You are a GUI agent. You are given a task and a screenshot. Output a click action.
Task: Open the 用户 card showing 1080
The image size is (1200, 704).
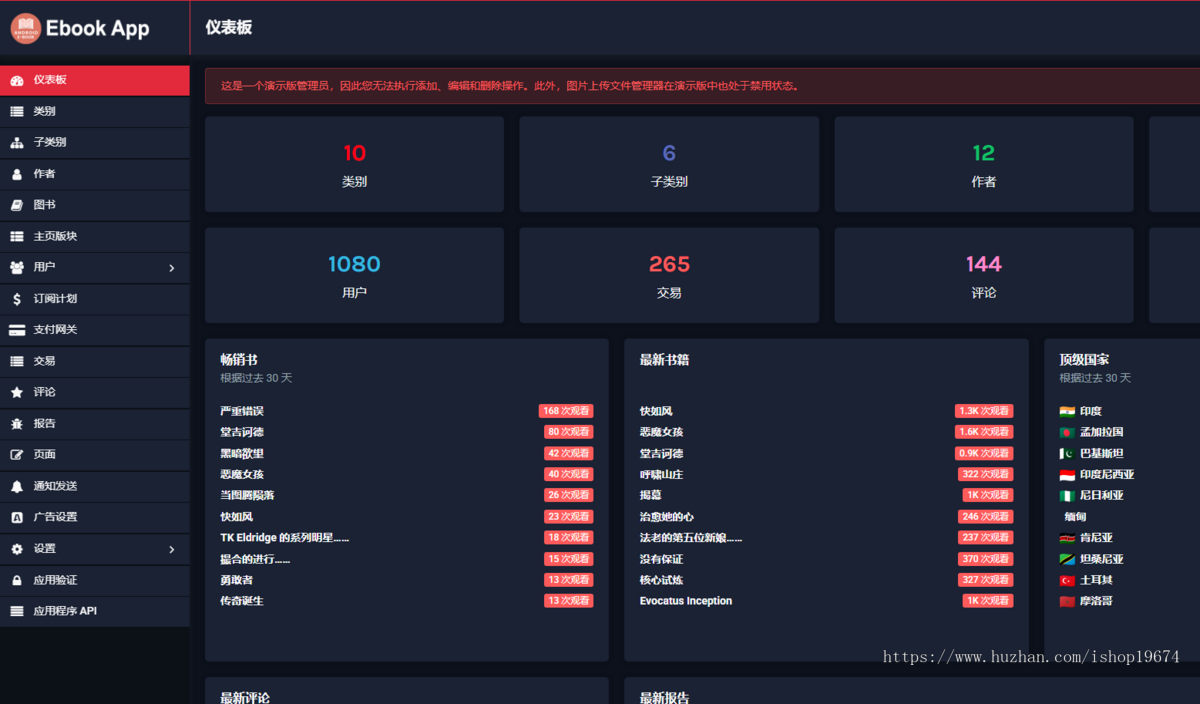[354, 275]
